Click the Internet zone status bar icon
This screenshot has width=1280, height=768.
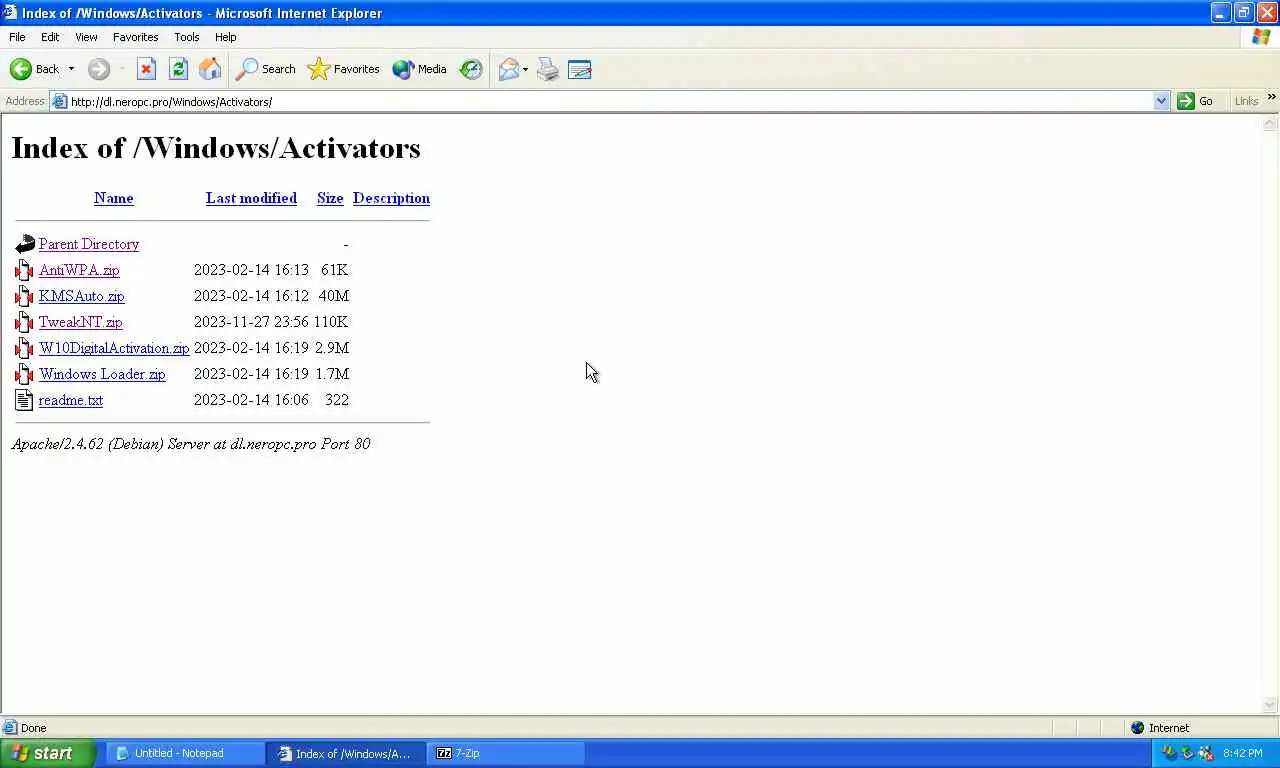tap(1137, 728)
